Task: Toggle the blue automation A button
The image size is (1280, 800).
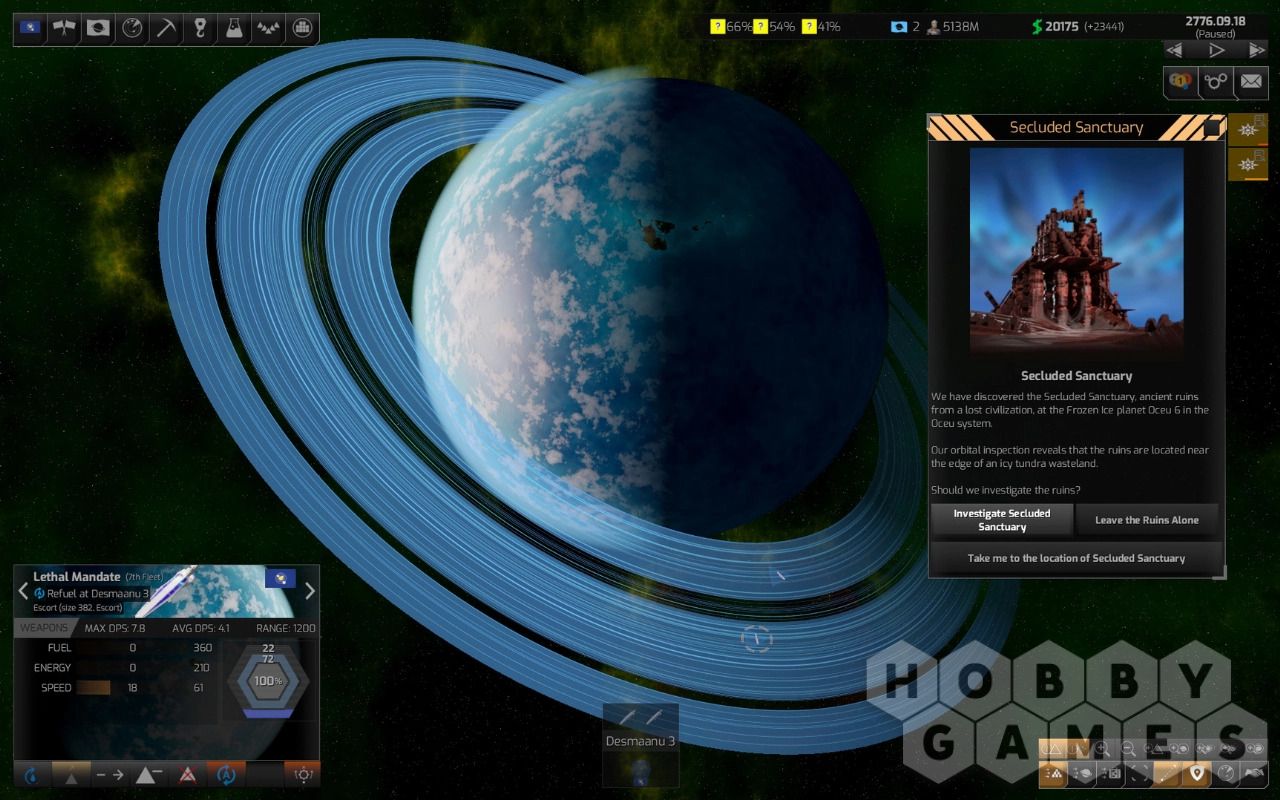Action: click(226, 774)
